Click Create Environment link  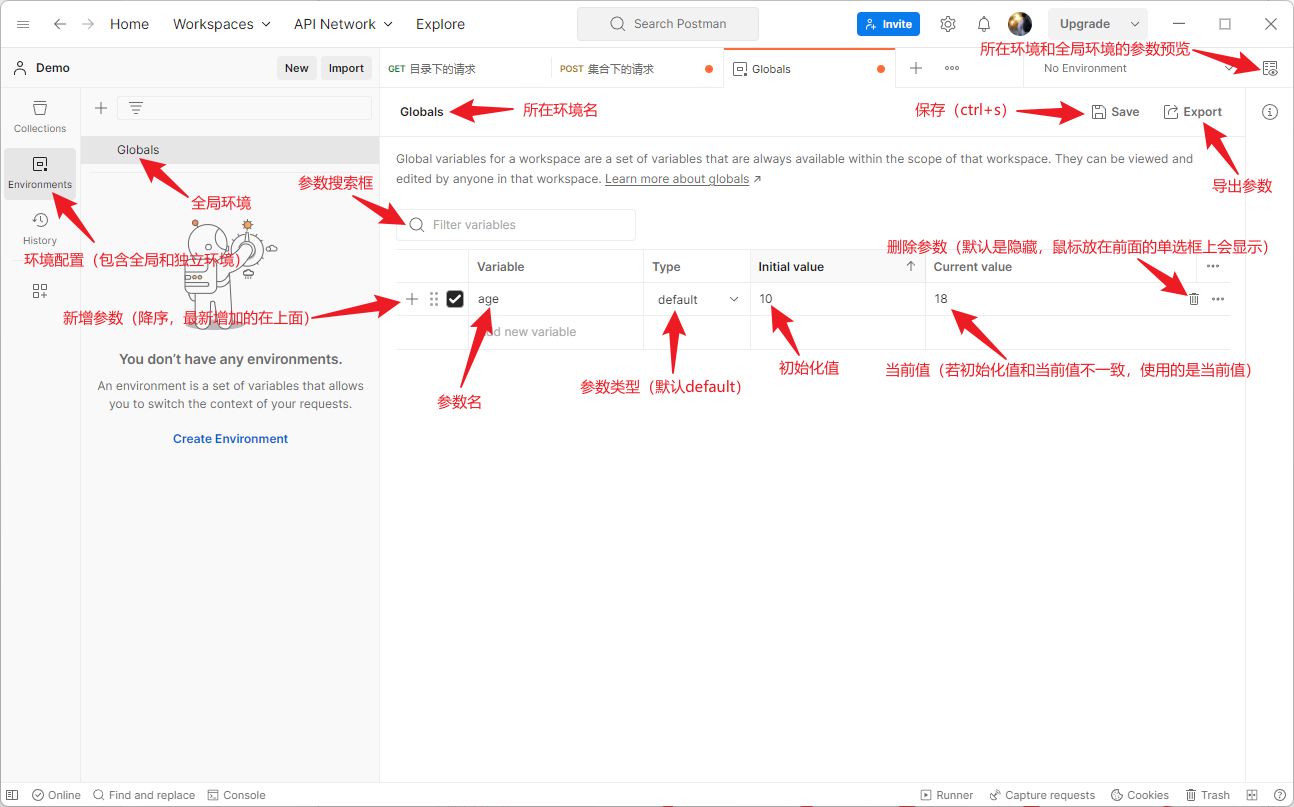tap(230, 439)
